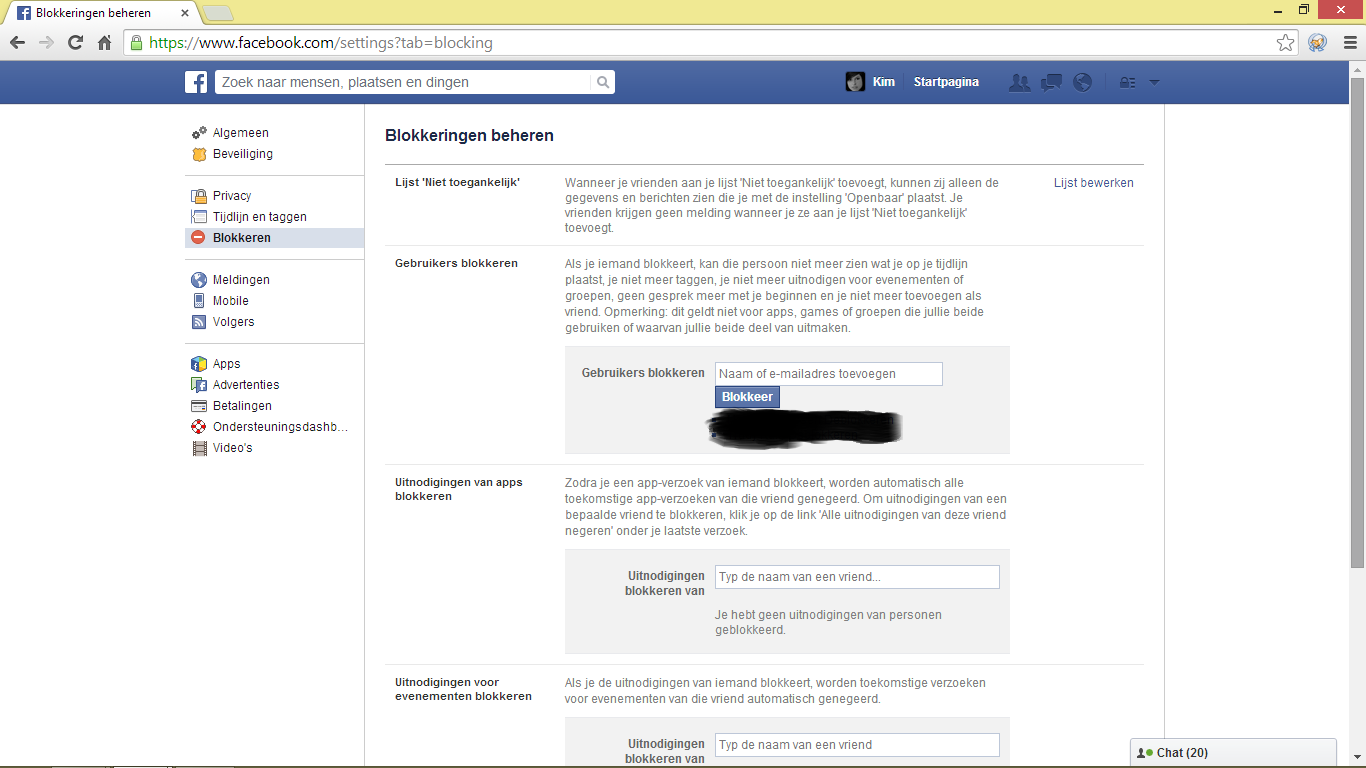Reload the page in the browser
The image size is (1366, 768).
[x=75, y=43]
